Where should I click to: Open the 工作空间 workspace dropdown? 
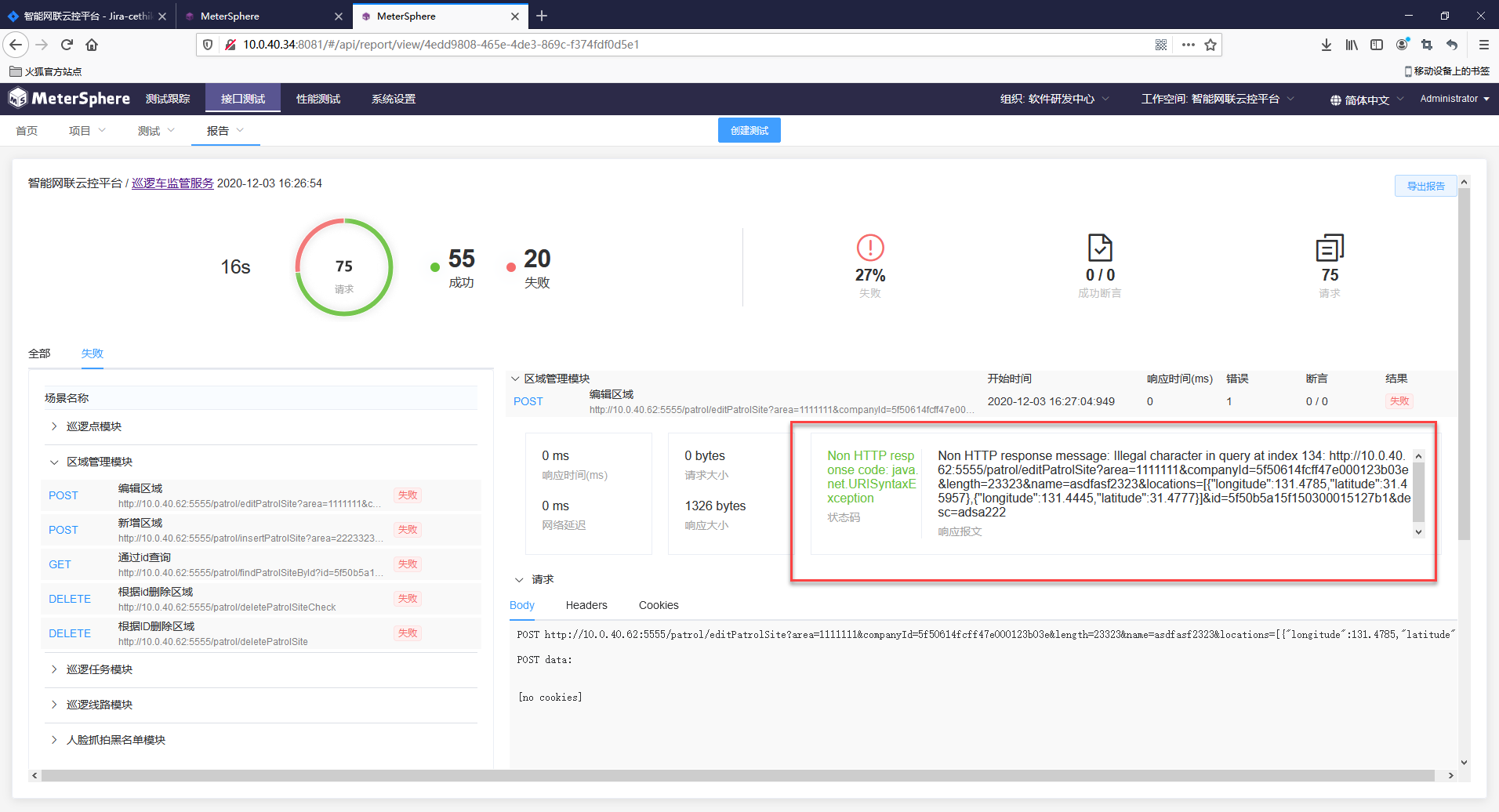[x=1218, y=99]
